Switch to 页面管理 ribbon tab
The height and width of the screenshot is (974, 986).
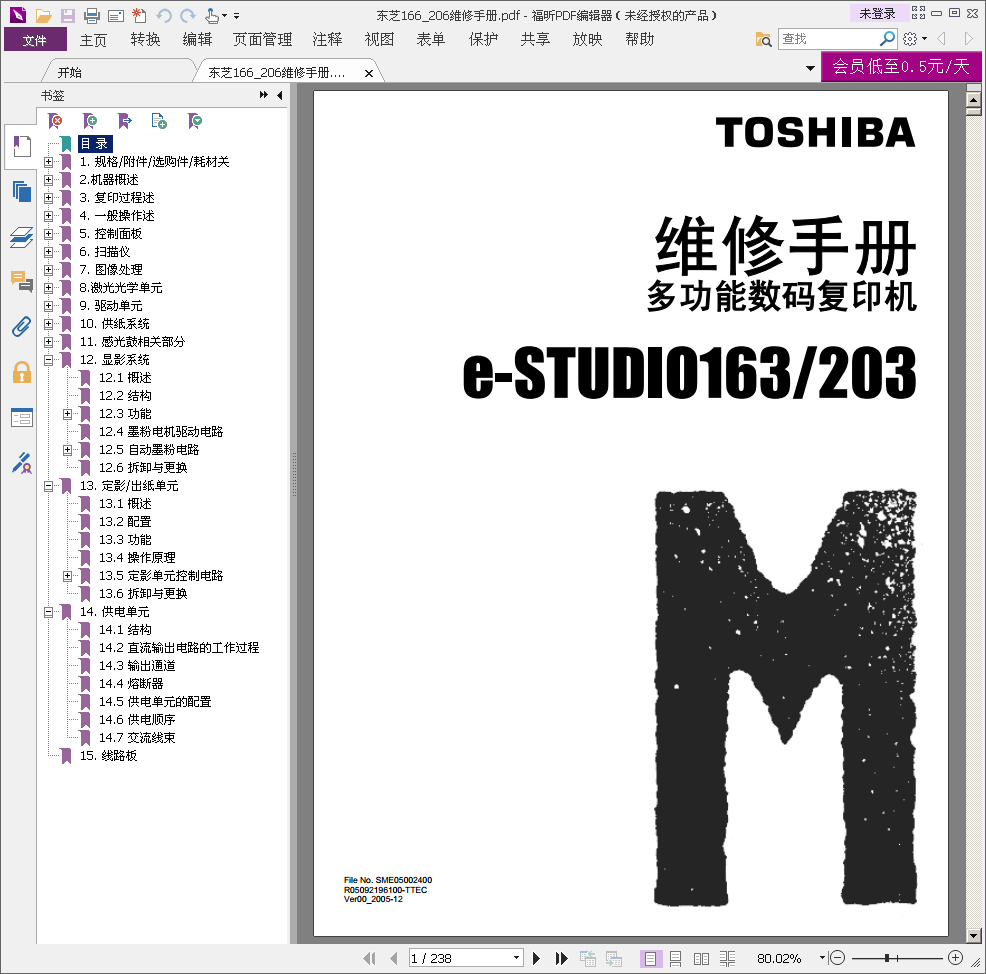pyautogui.click(x=262, y=40)
